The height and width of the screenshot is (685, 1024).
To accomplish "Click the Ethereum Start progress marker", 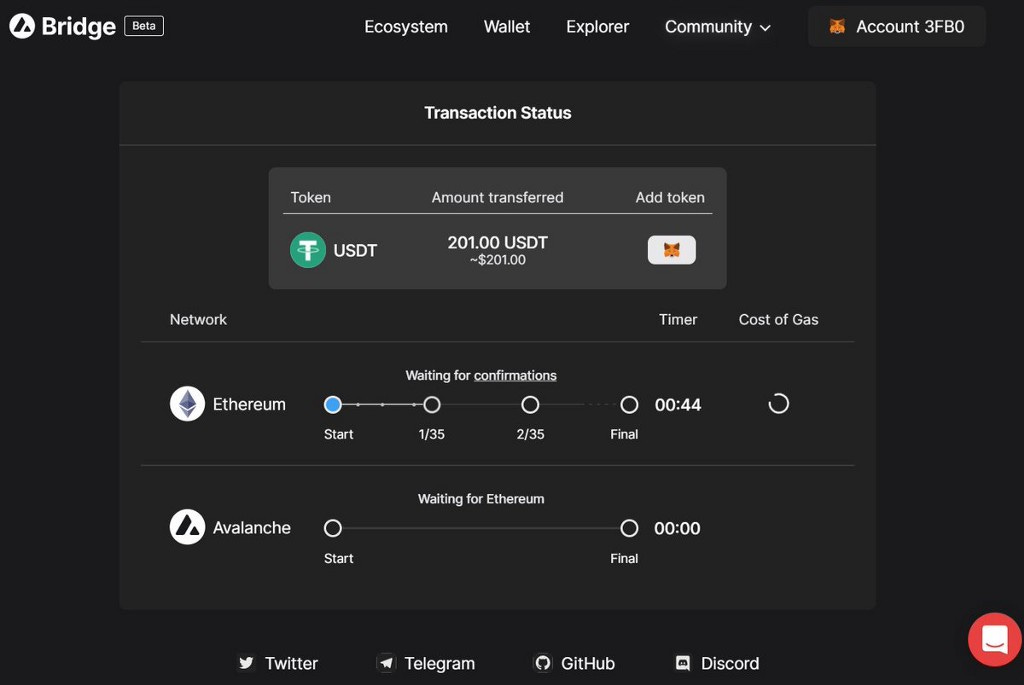I will (333, 405).
